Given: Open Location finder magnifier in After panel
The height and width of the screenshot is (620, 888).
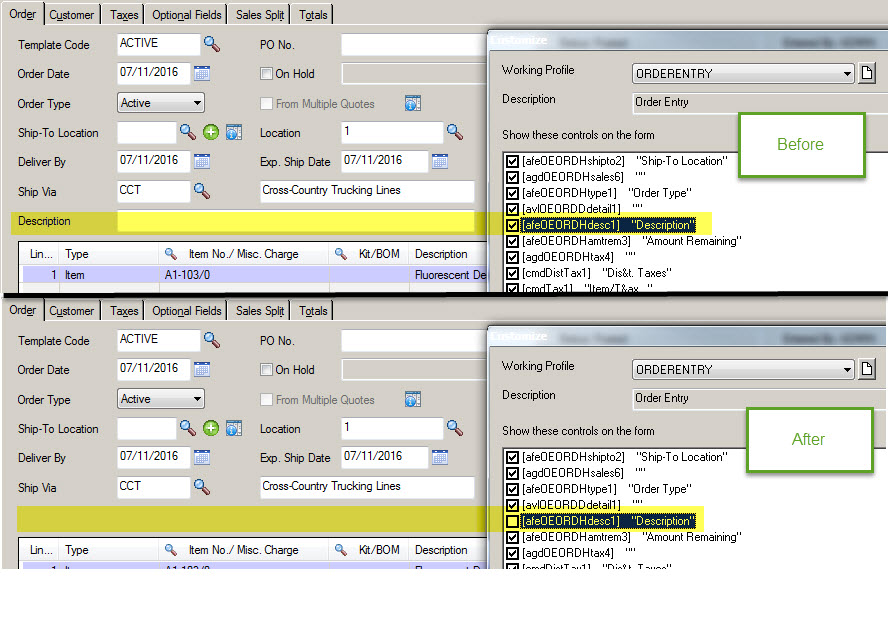Looking at the screenshot, I should (x=455, y=428).
